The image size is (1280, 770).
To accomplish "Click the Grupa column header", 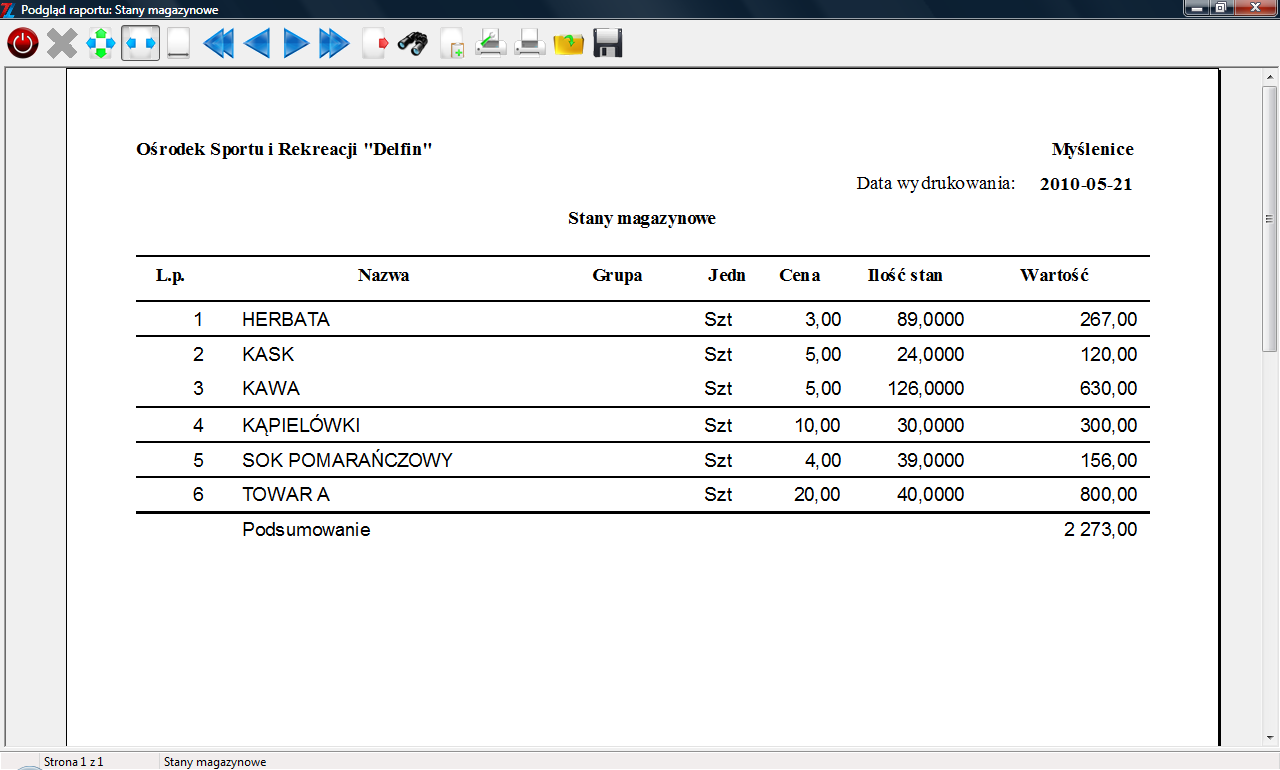I will tap(617, 276).
